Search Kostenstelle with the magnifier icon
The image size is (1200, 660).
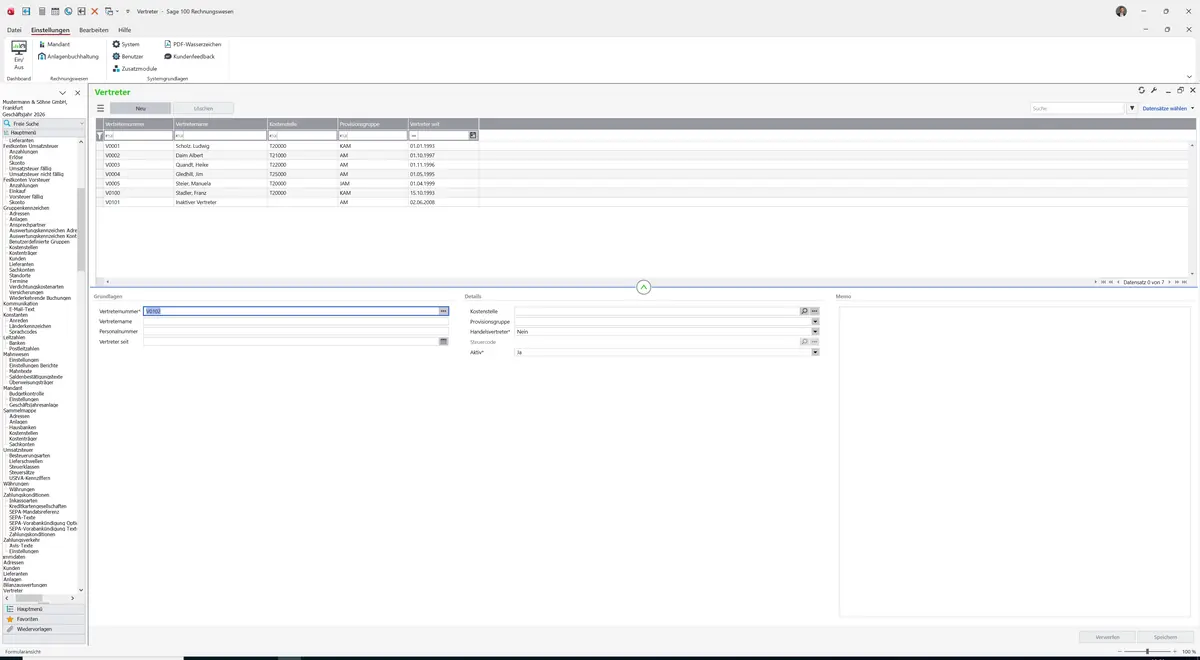pos(804,311)
